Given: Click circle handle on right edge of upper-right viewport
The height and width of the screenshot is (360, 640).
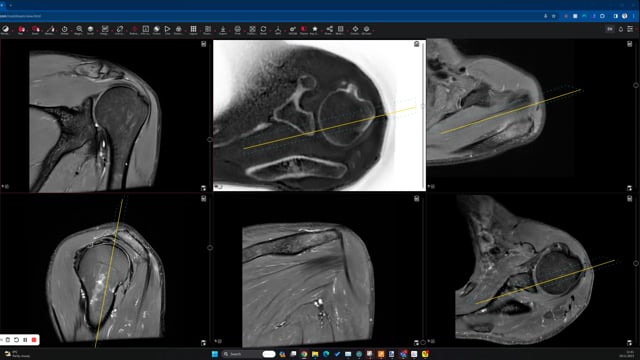Looking at the screenshot, I should (636, 85).
